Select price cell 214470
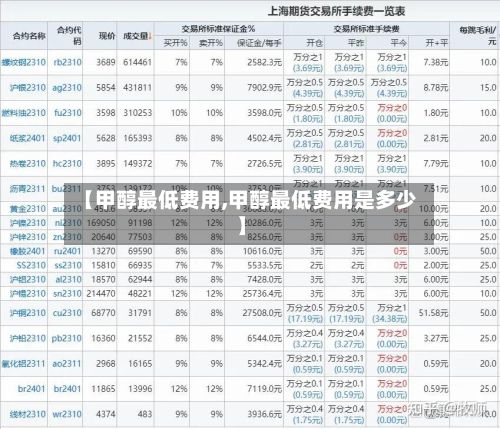The height and width of the screenshot is (429, 500). pos(101,294)
